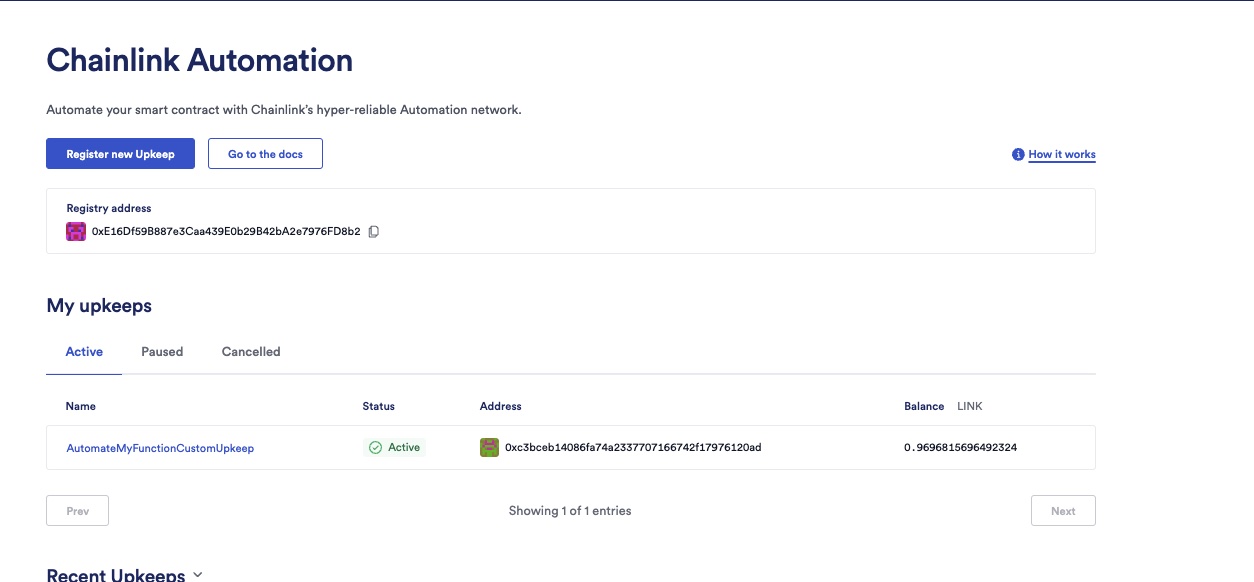Click the LINK balance value 0.9696815696492324
Screen dimensions: 1254x582
[960, 448]
